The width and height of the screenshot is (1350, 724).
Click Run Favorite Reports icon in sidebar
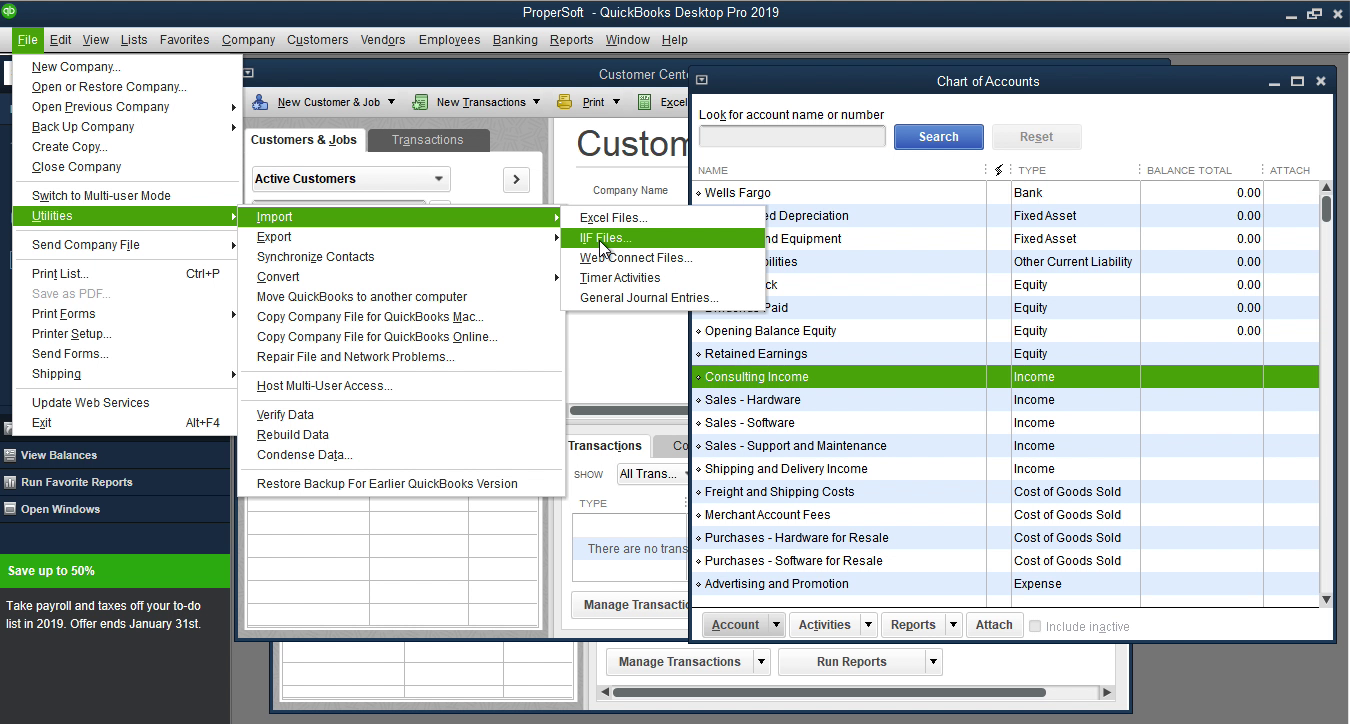point(10,482)
